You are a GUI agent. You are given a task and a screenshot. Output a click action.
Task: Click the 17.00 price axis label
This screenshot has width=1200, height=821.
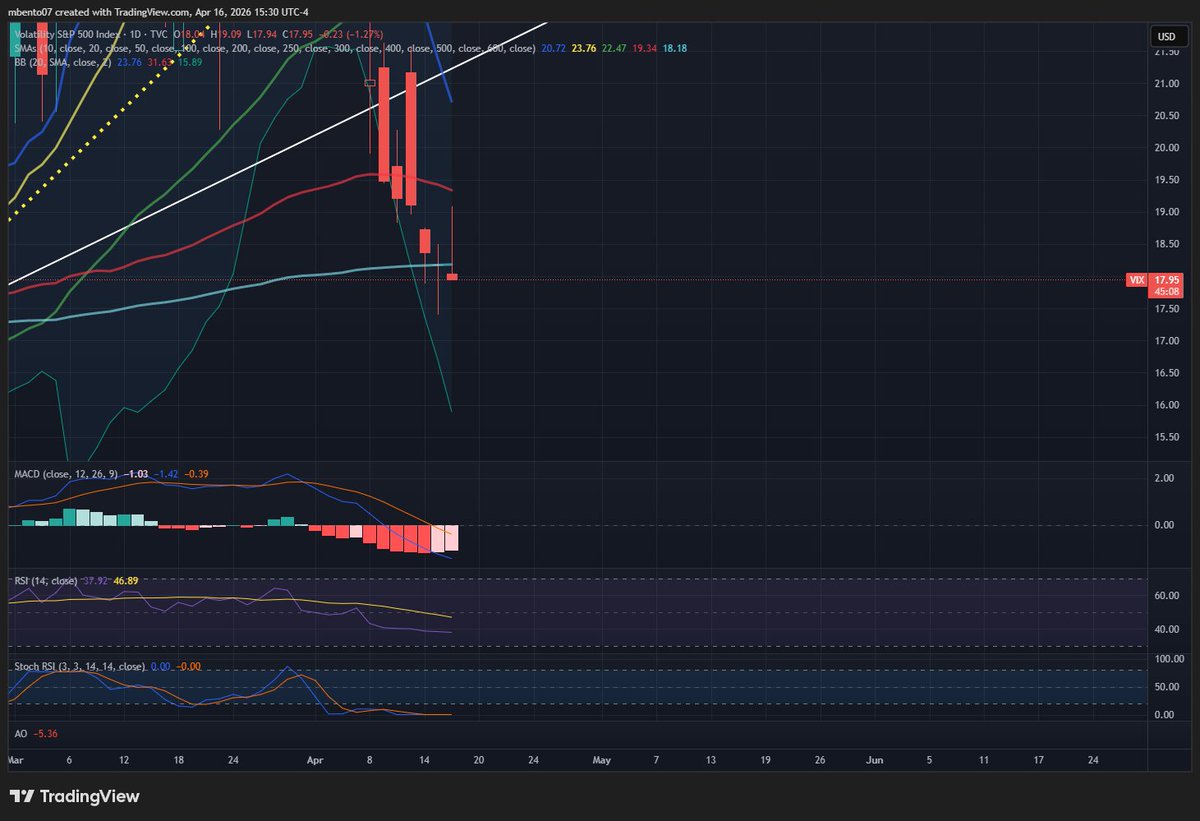click(x=1167, y=341)
